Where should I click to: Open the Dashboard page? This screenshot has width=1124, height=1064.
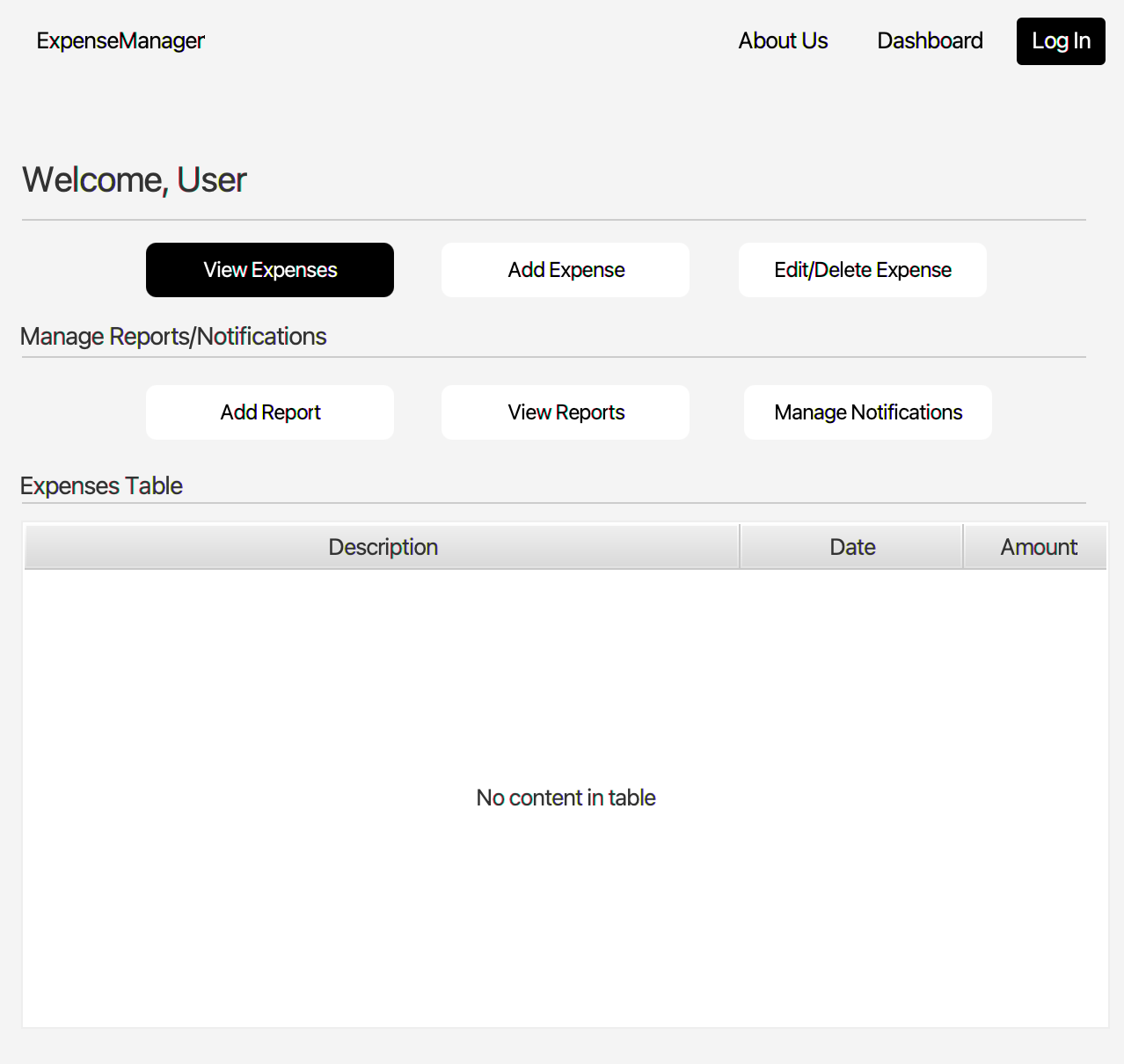coord(930,40)
